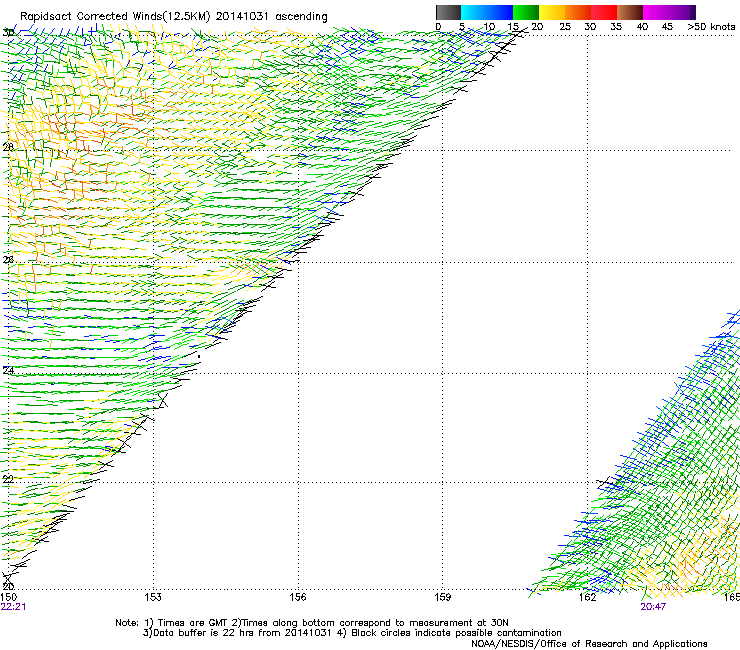Click the legend label "35"
This screenshot has height=650, width=740.
point(616,27)
